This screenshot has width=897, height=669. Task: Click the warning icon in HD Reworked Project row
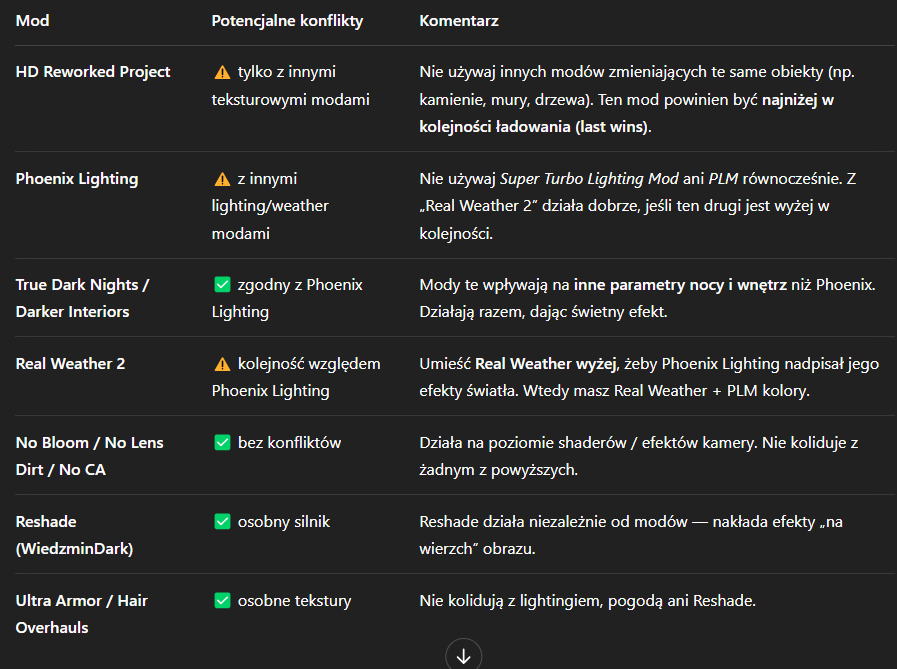click(x=222, y=72)
